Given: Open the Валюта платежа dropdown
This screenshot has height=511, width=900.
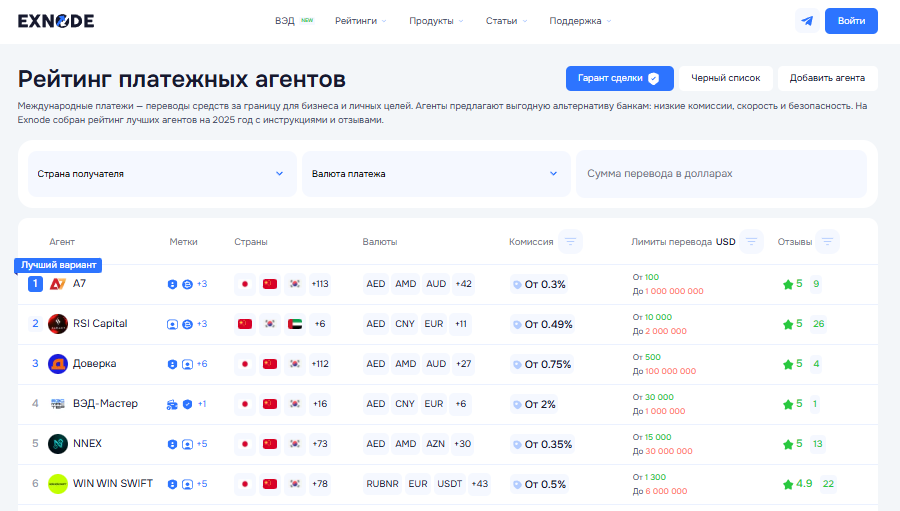Looking at the screenshot, I should tap(436, 174).
